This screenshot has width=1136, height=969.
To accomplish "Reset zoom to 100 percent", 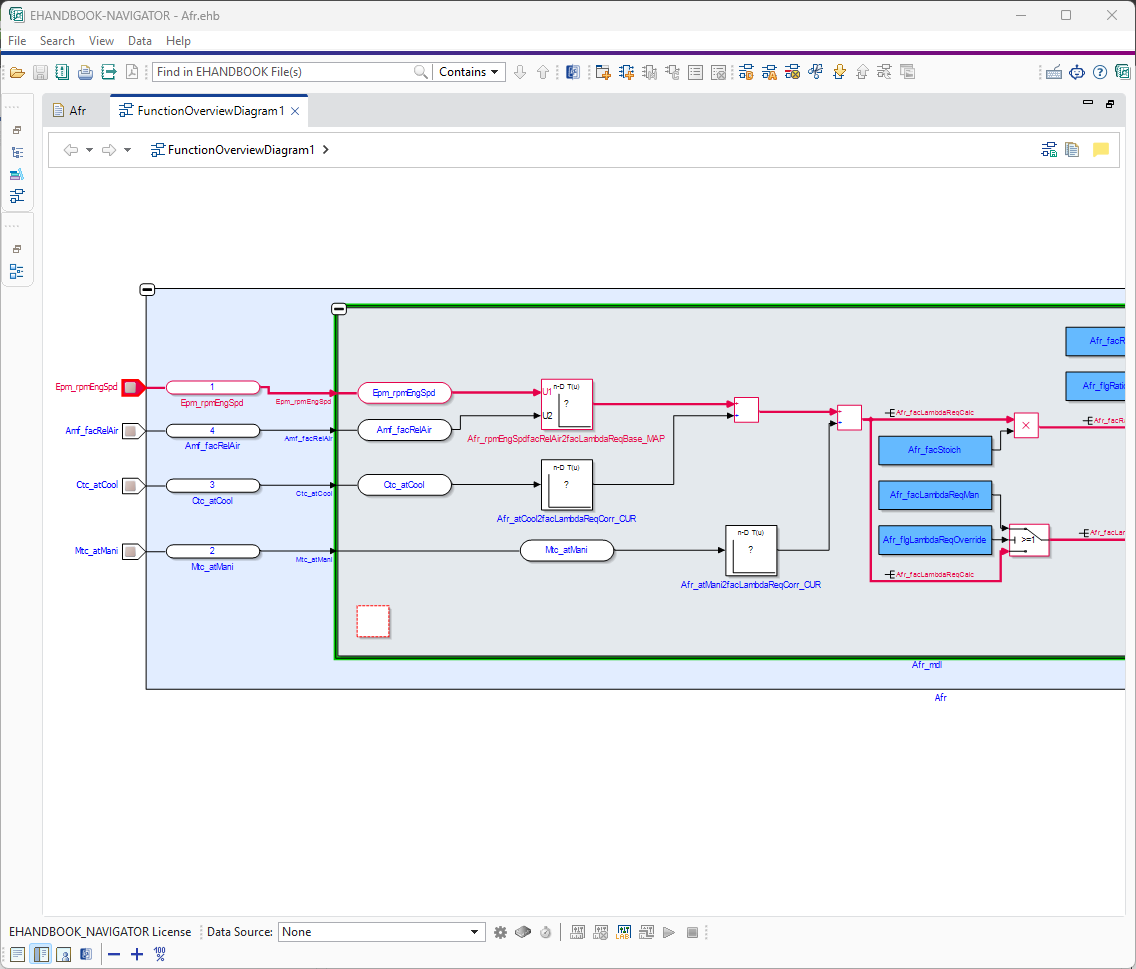I will (160, 955).
